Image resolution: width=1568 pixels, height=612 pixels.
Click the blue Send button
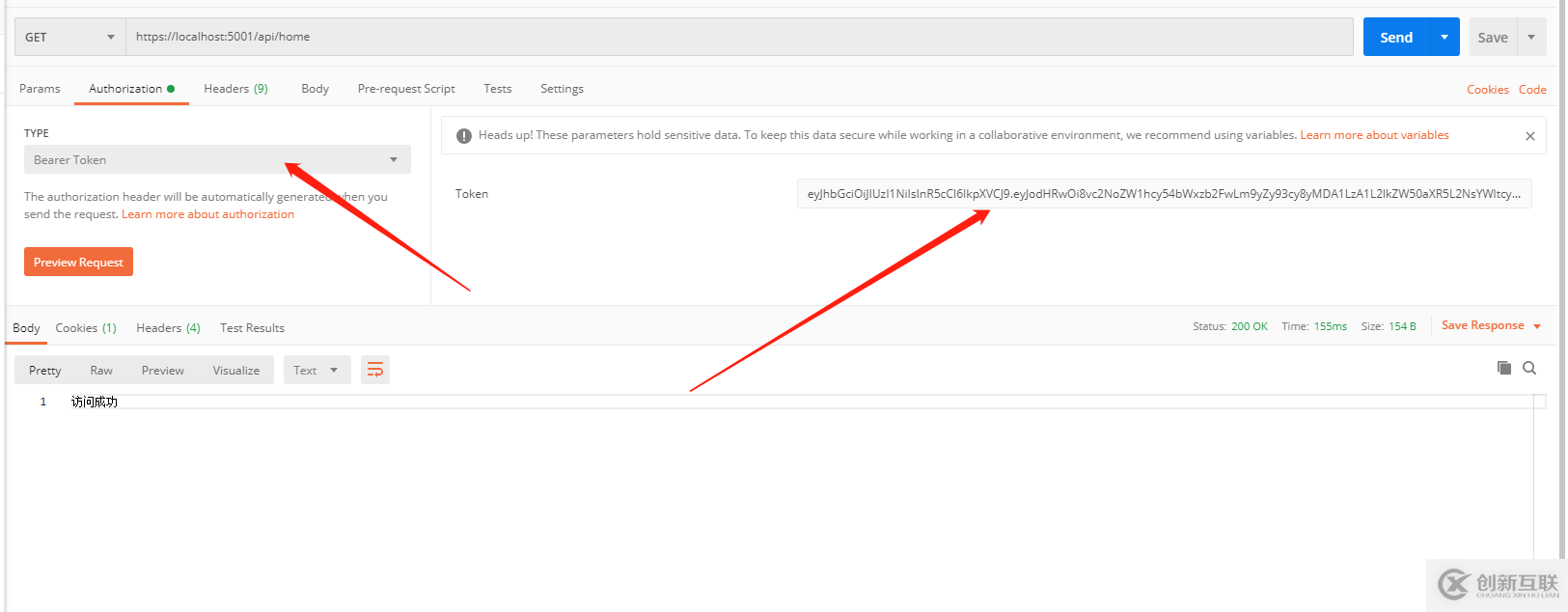point(1396,37)
